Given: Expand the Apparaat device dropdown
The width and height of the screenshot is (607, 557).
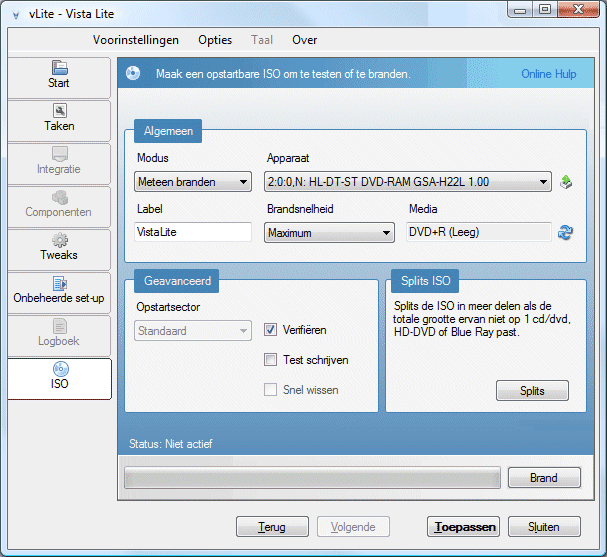Looking at the screenshot, I should click(x=408, y=182).
